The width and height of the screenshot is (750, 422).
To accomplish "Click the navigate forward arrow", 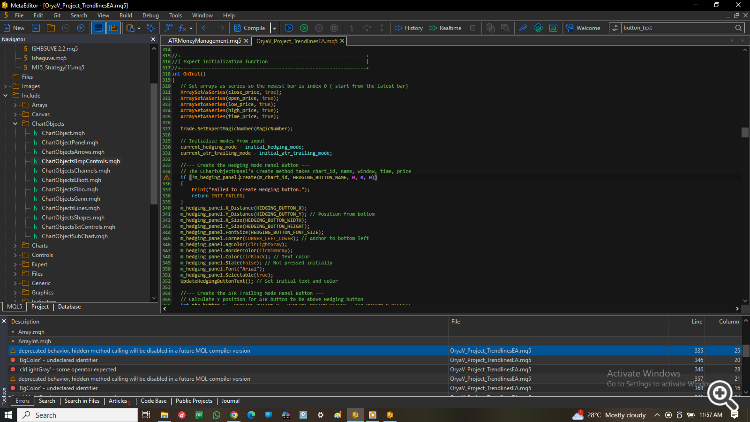I will pos(221,28).
